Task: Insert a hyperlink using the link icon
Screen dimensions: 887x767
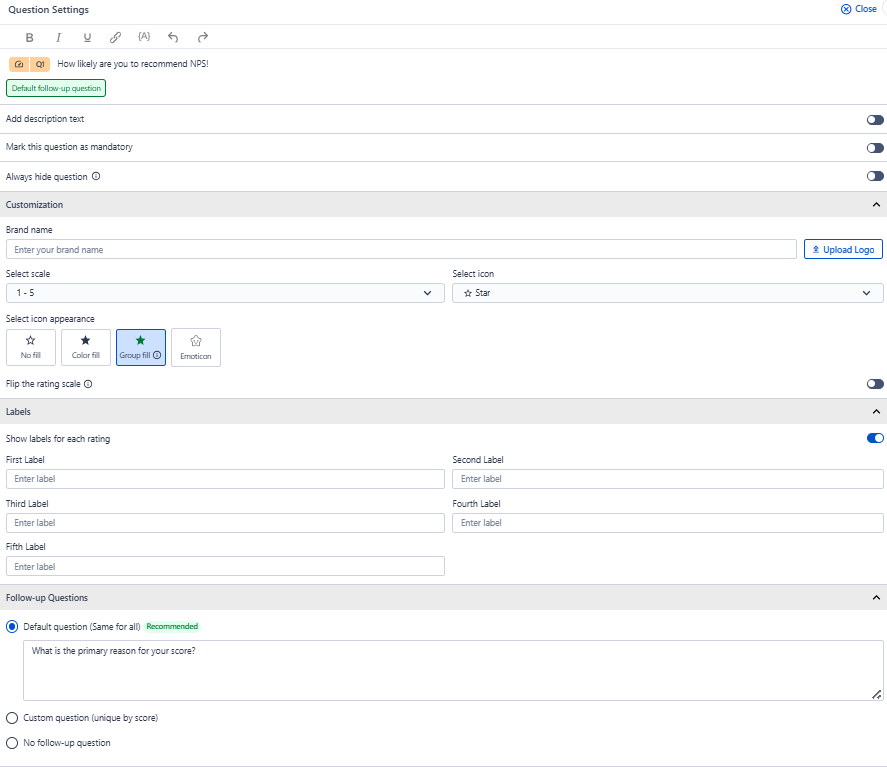Action: tap(115, 37)
